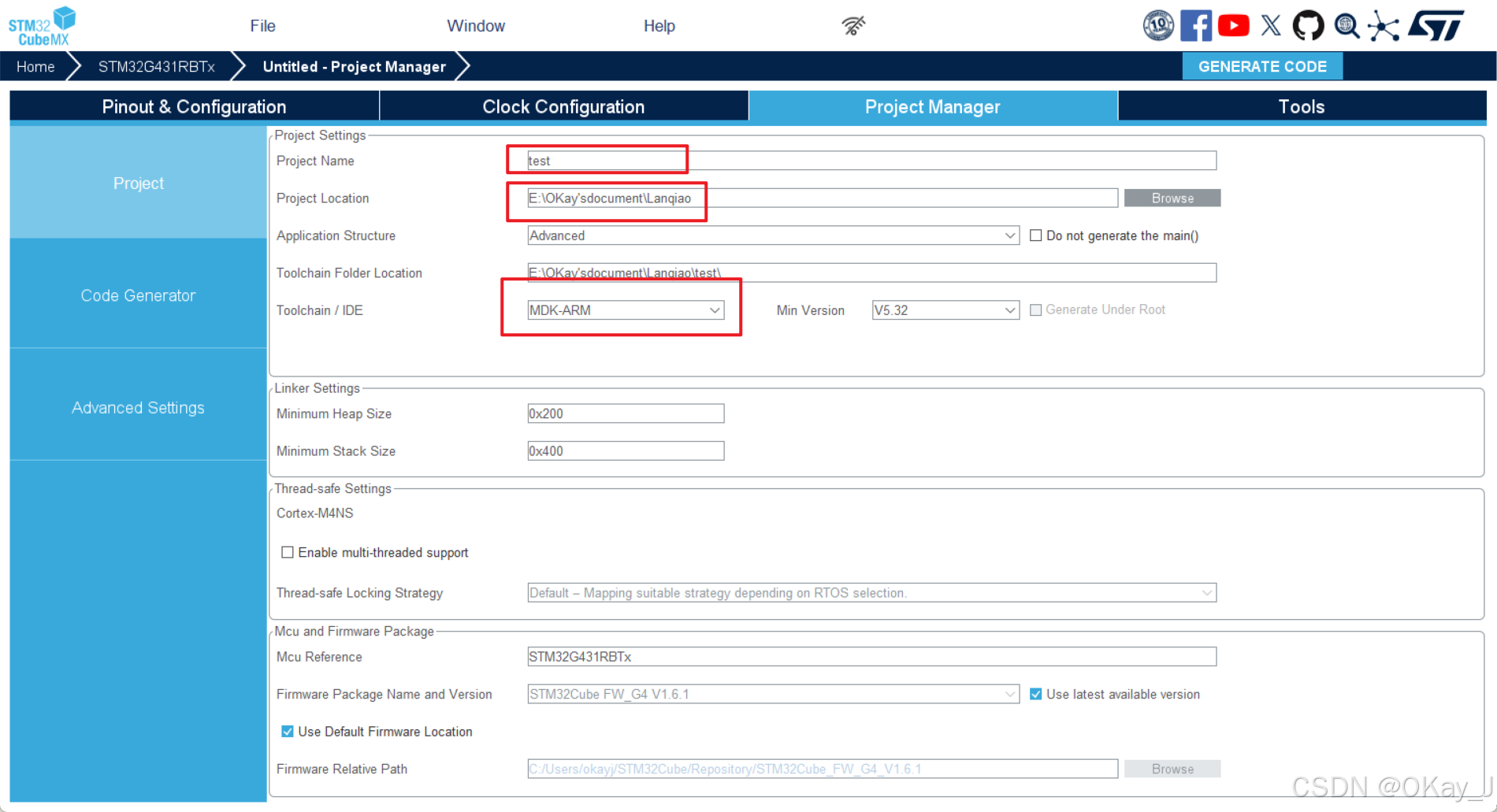Open the Min Version dropdown

945,310
